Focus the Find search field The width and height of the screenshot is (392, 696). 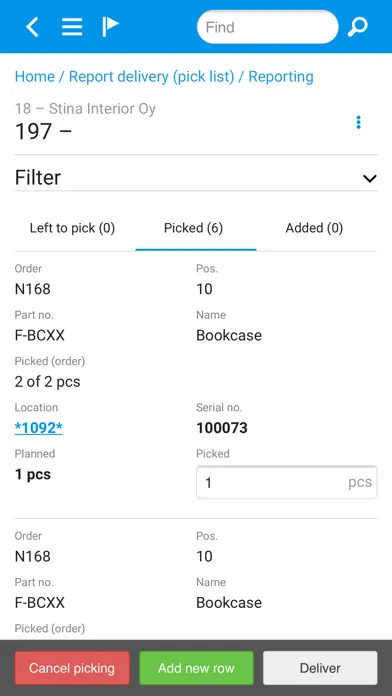268,27
